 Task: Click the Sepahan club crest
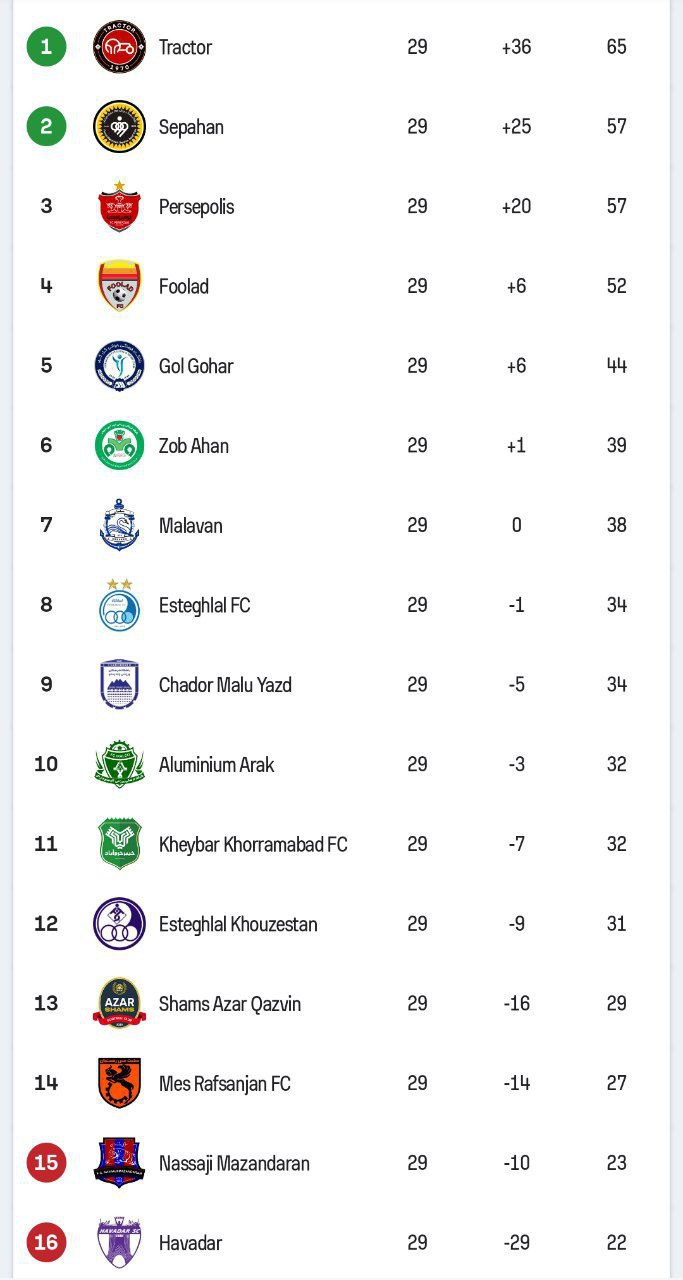click(119, 127)
